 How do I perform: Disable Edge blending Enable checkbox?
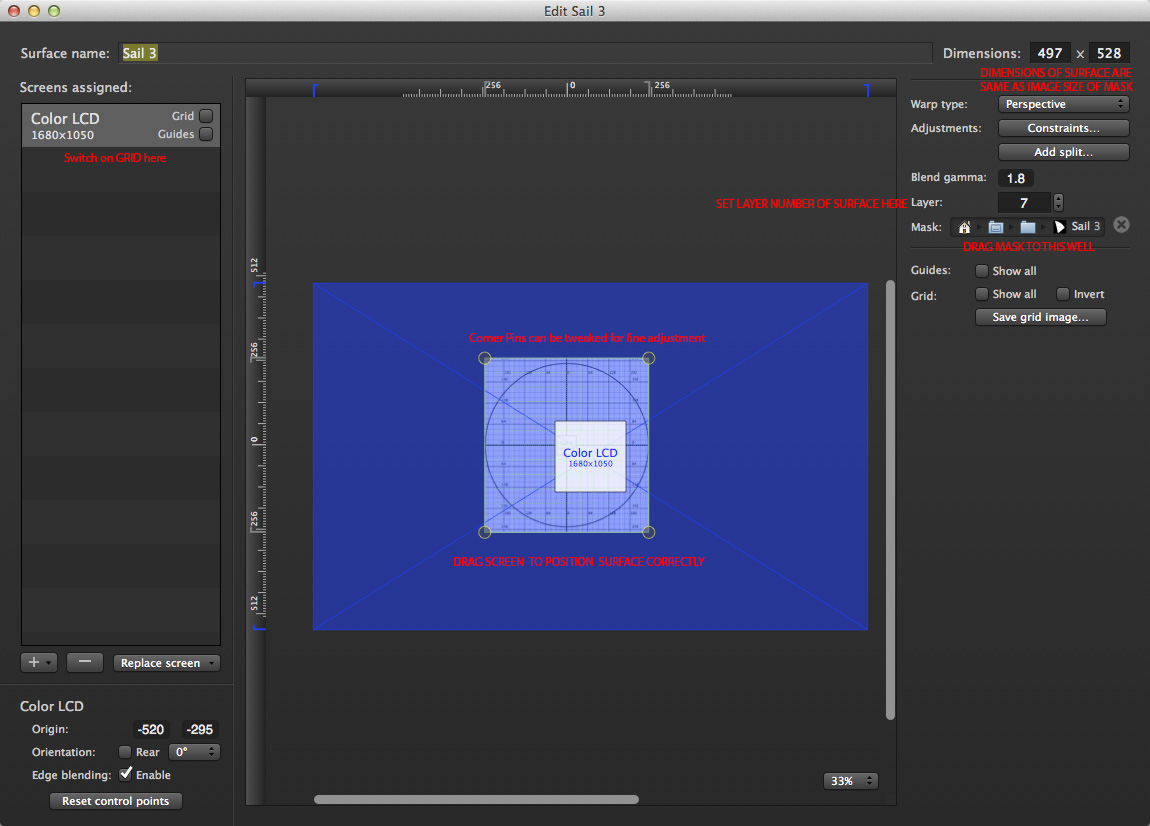pyautogui.click(x=126, y=774)
